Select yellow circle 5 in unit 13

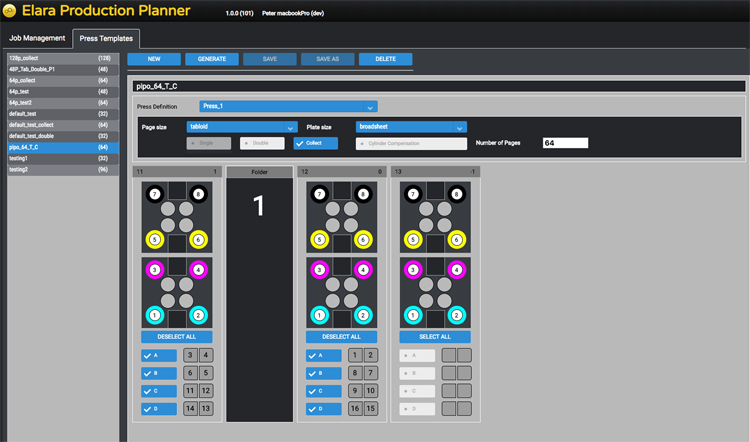(413, 239)
